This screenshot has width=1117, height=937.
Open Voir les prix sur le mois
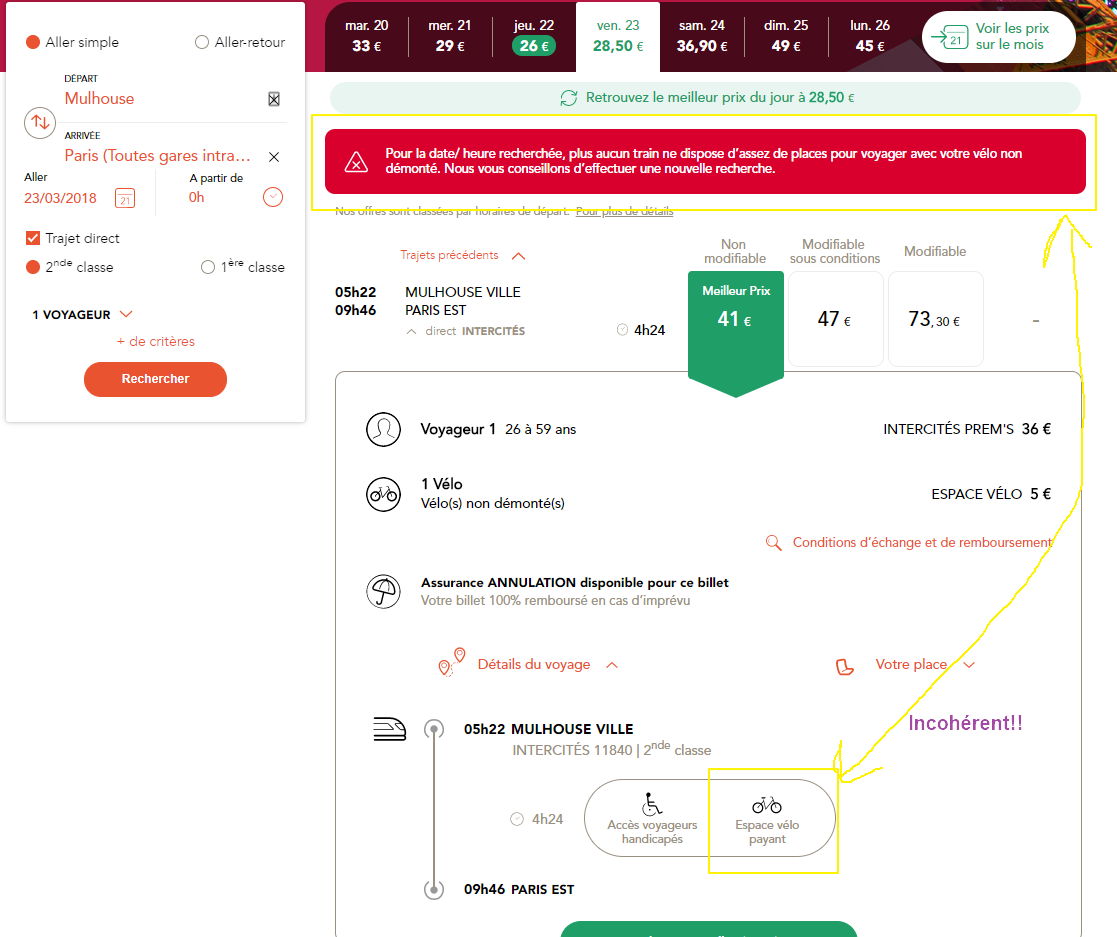pyautogui.click(x=998, y=36)
